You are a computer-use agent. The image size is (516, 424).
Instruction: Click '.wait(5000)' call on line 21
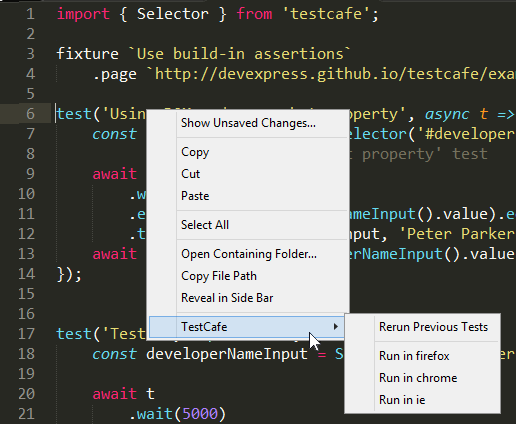[x=178, y=414]
